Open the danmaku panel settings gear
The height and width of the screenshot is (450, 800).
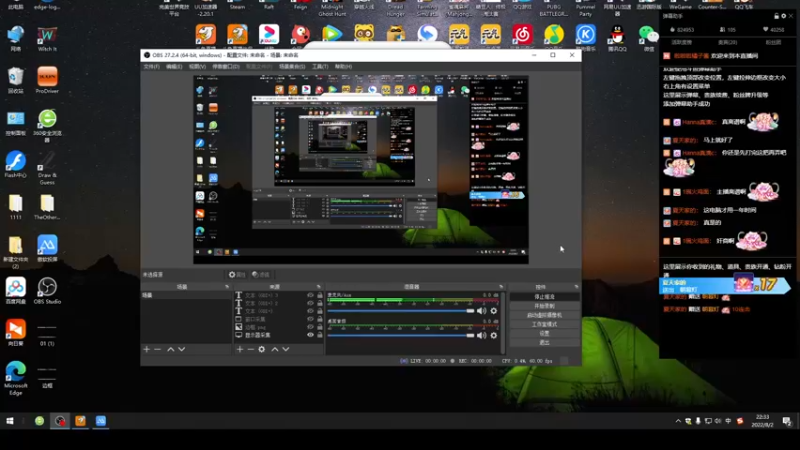[784, 16]
